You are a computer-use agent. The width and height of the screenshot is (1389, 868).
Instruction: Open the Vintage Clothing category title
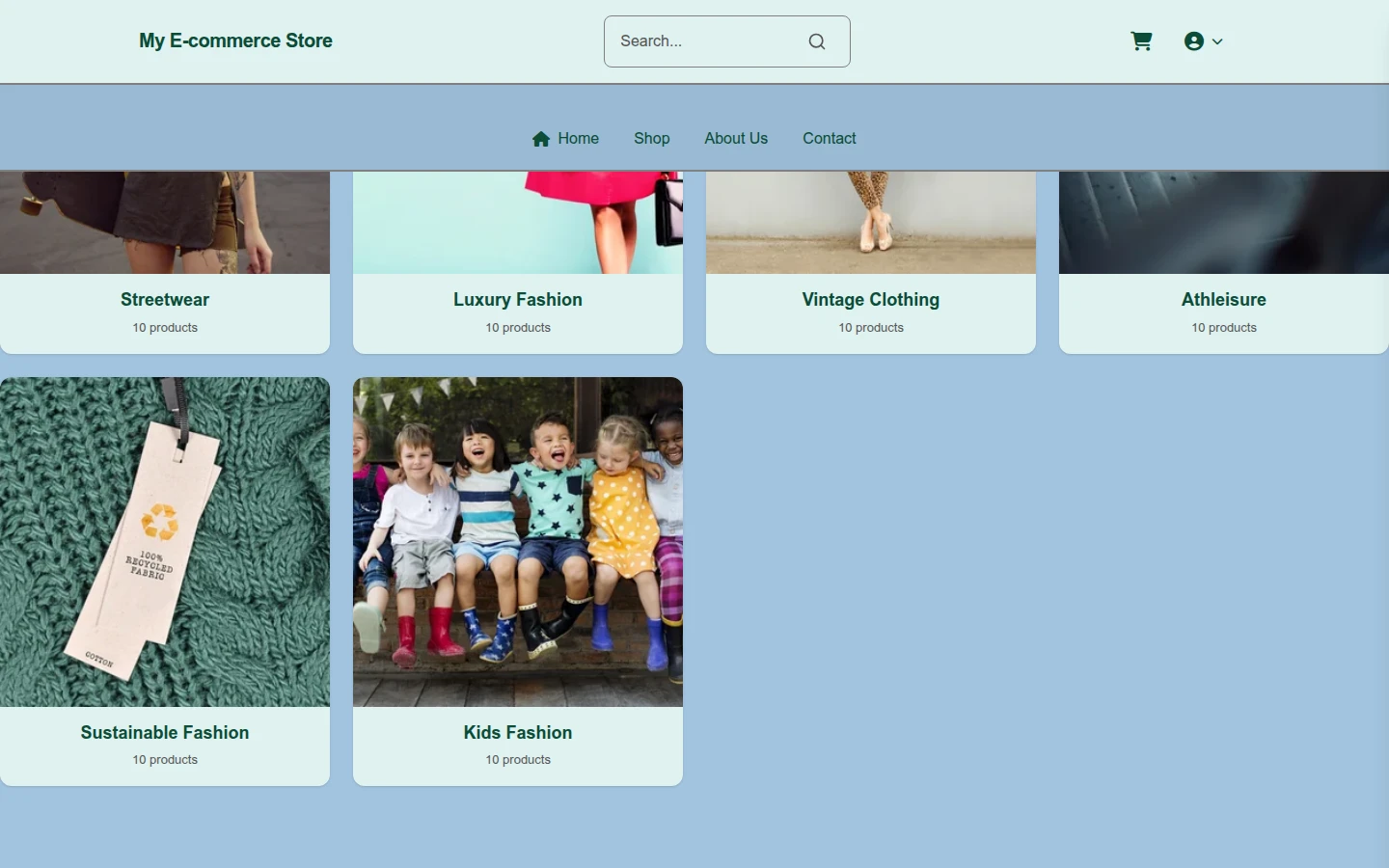click(x=871, y=300)
